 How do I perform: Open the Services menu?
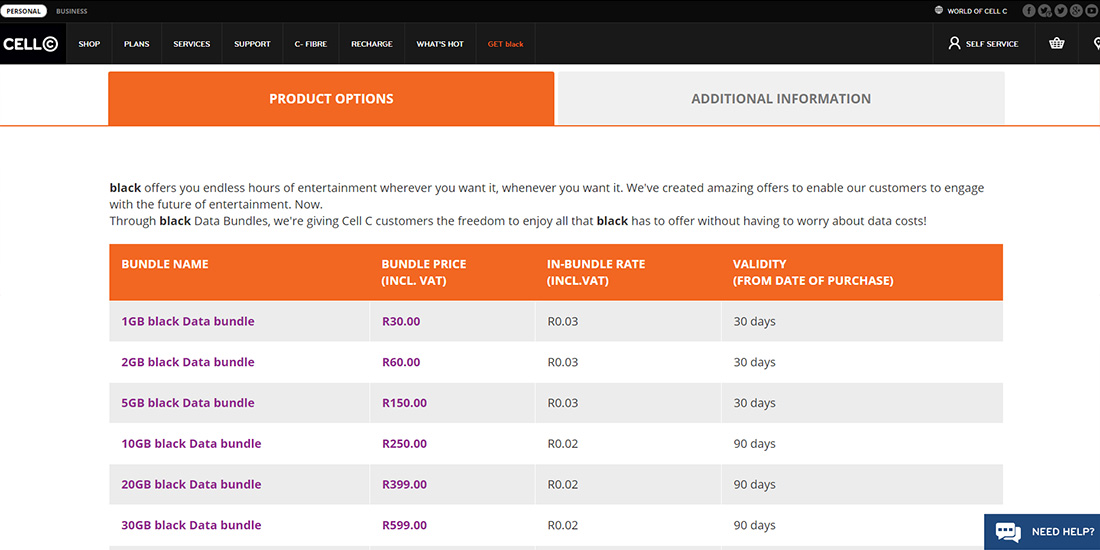click(x=192, y=43)
